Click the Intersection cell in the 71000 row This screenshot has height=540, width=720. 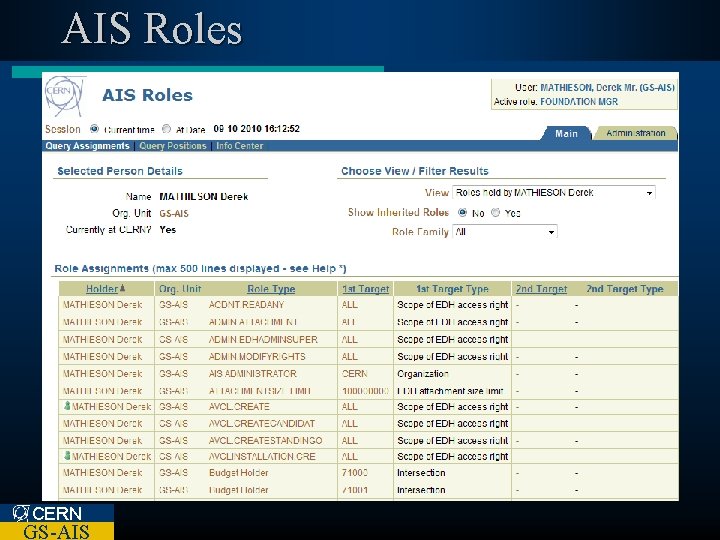point(421,472)
